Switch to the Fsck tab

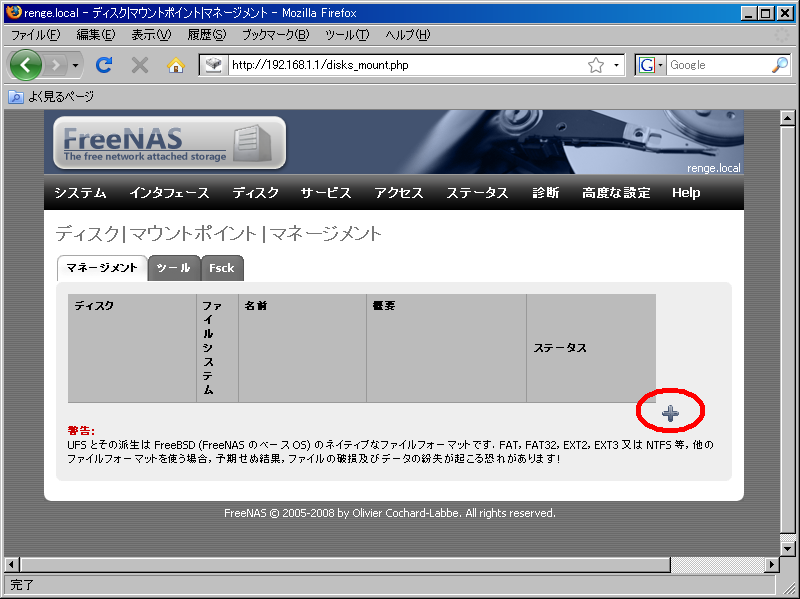point(221,268)
